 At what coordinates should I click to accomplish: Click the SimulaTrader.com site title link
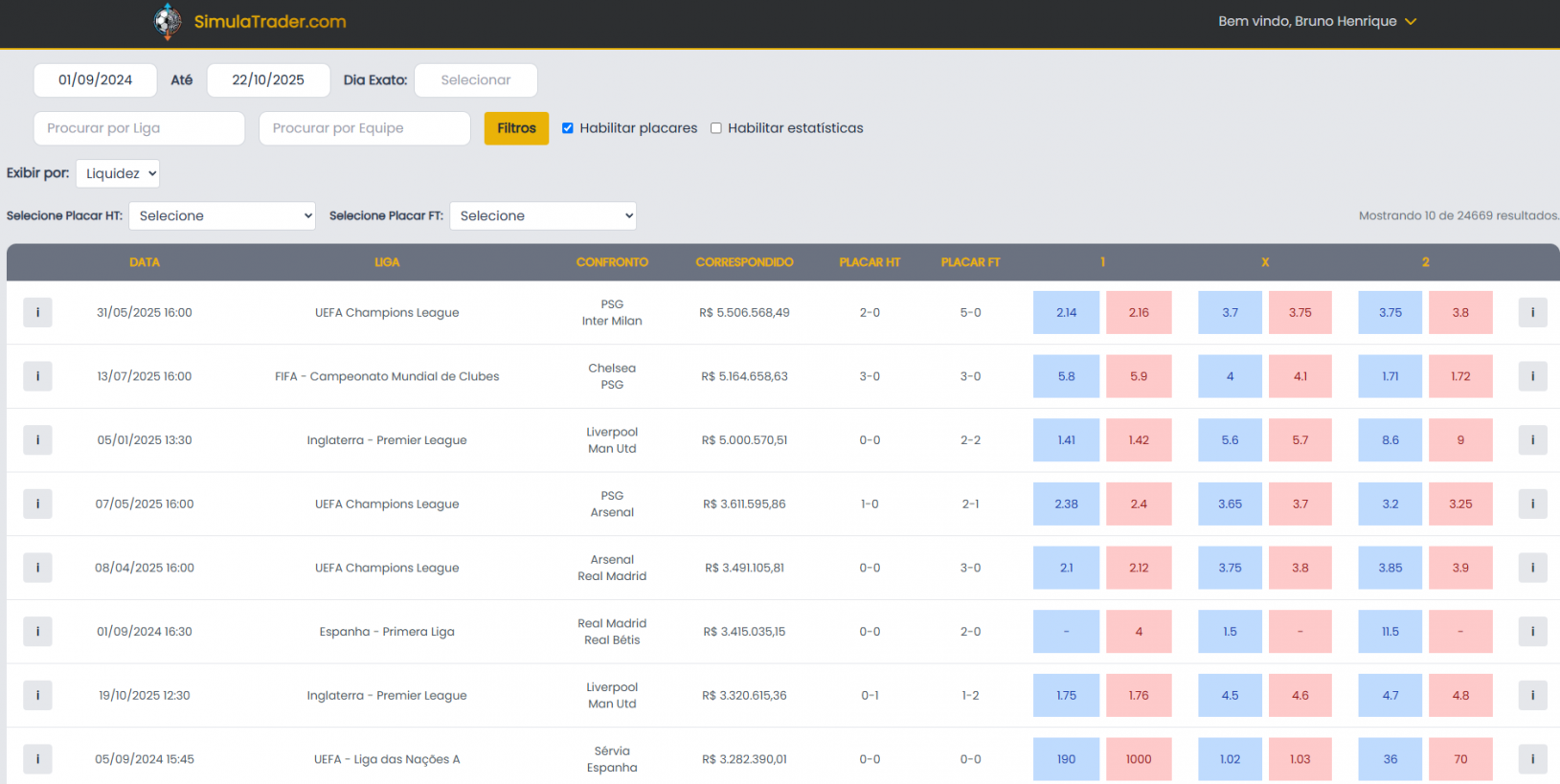tap(270, 21)
